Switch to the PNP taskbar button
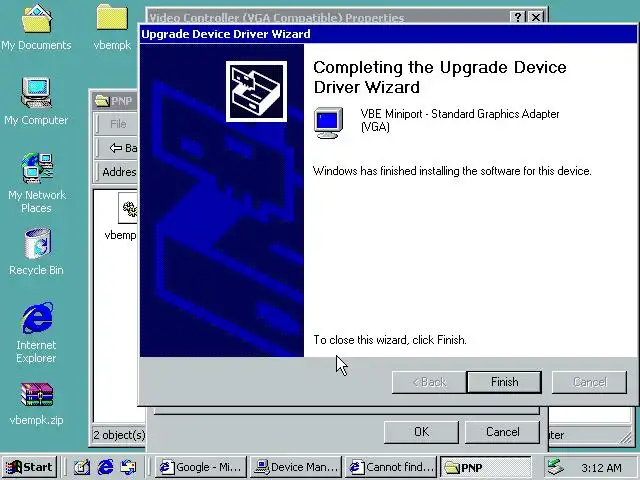The width and height of the screenshot is (640, 480). pyautogui.click(x=486, y=467)
